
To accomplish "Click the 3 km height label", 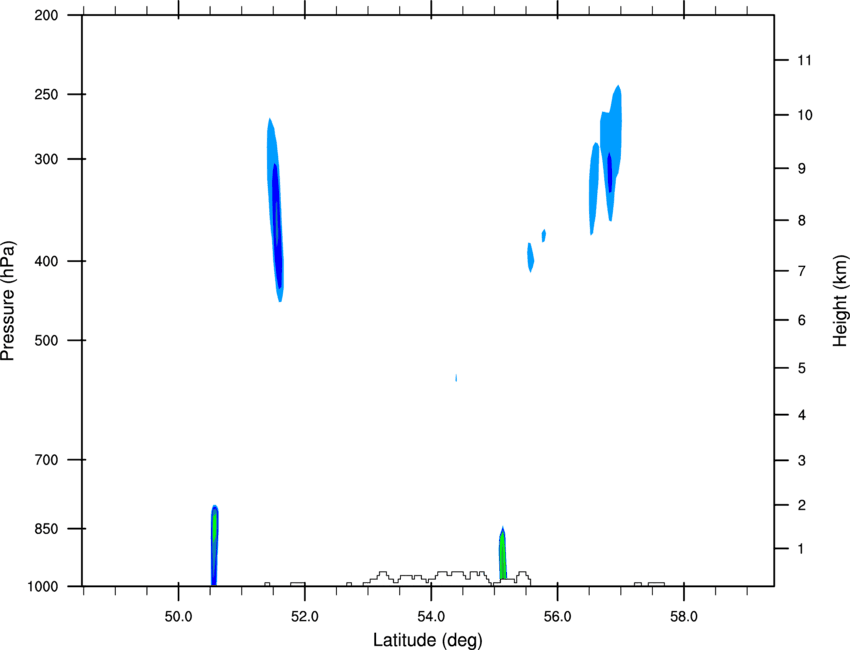I will pyautogui.click(x=801, y=460).
